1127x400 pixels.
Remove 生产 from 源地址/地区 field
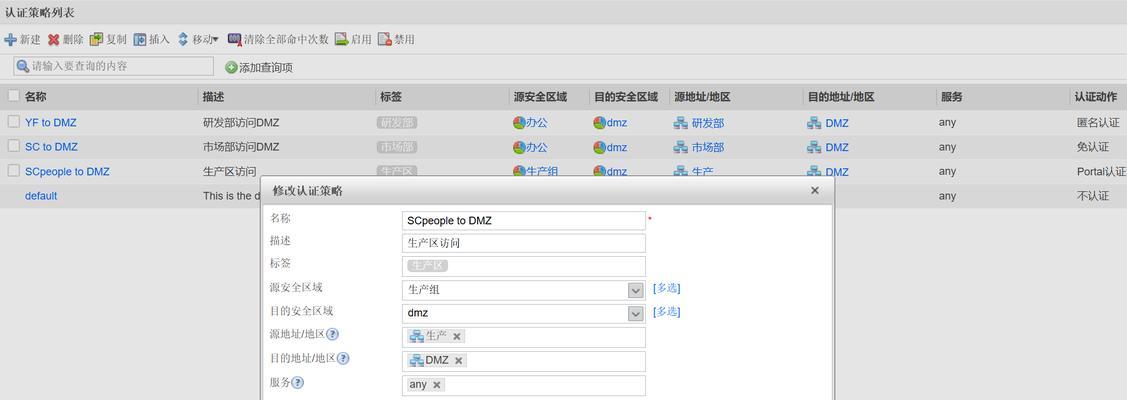point(456,336)
